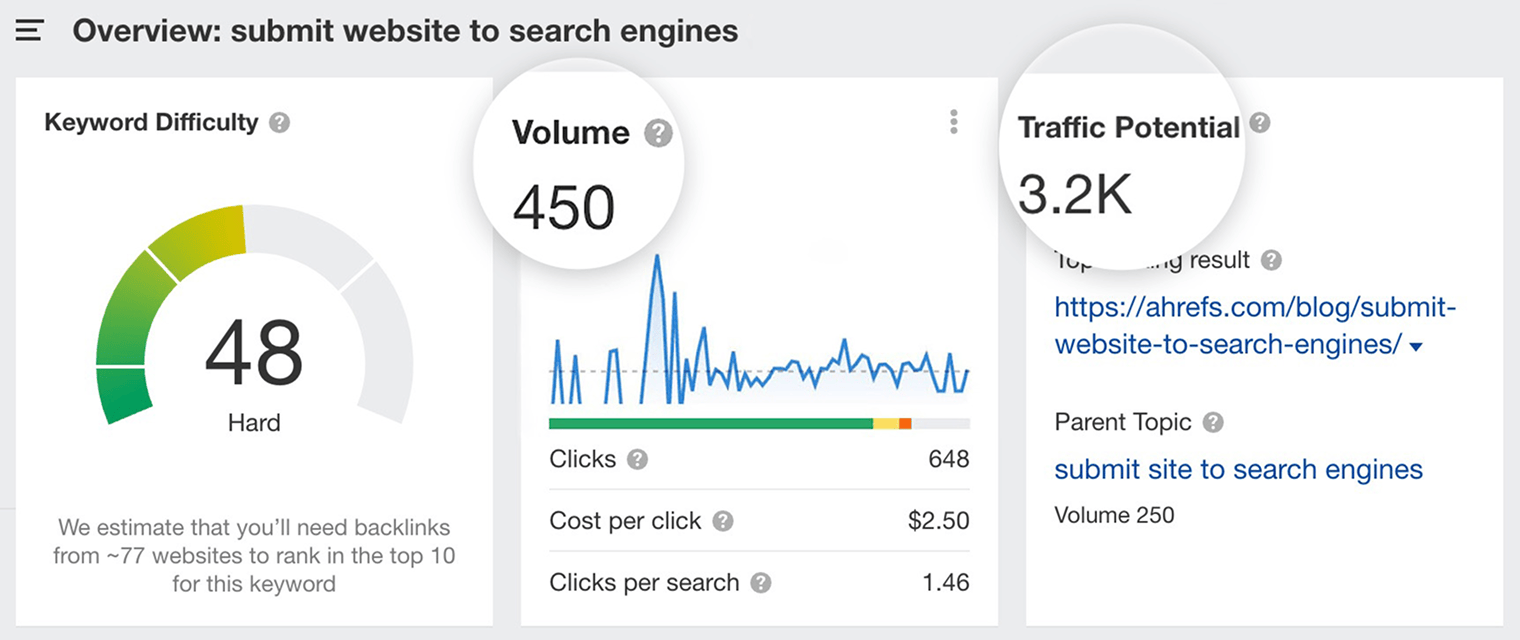Open the hamburger navigation menu
This screenshot has height=640, width=1520.
[x=29, y=29]
